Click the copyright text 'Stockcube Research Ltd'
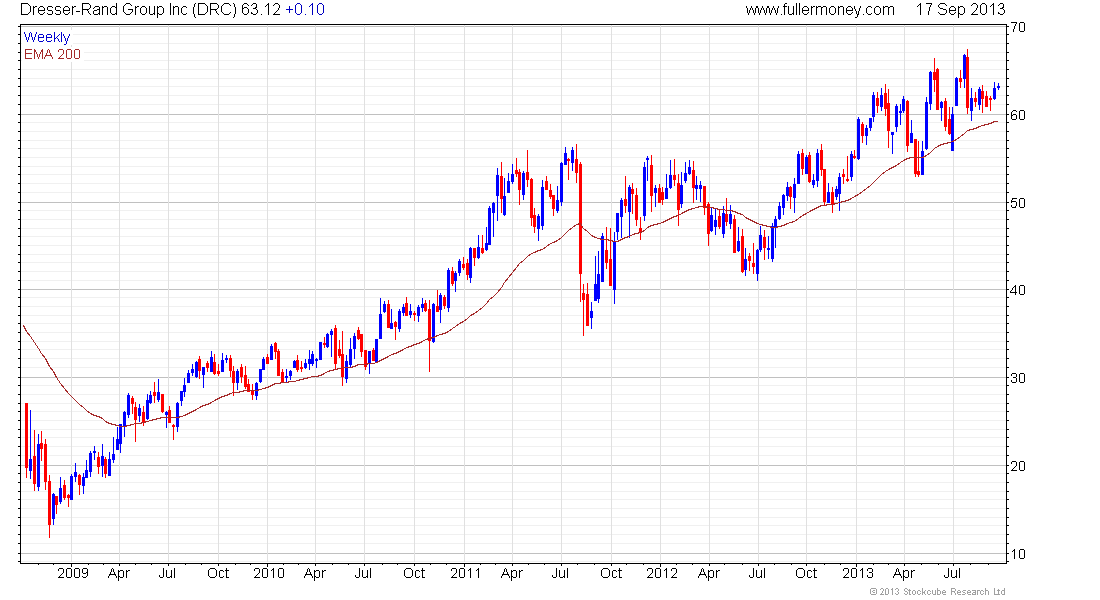Image resolution: width=1100 pixels, height=600 pixels. [954, 592]
